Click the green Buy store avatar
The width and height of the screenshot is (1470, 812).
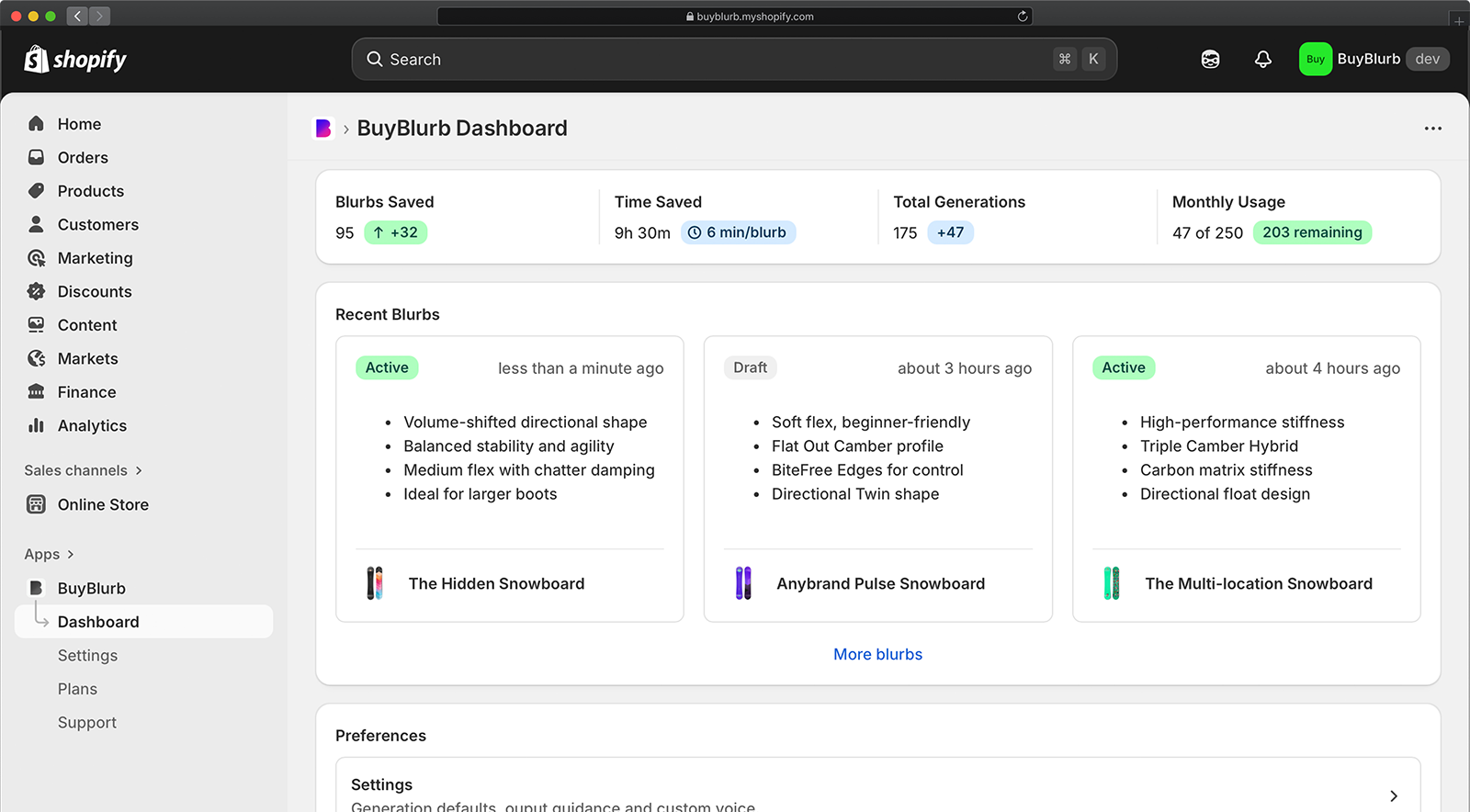(x=1316, y=59)
